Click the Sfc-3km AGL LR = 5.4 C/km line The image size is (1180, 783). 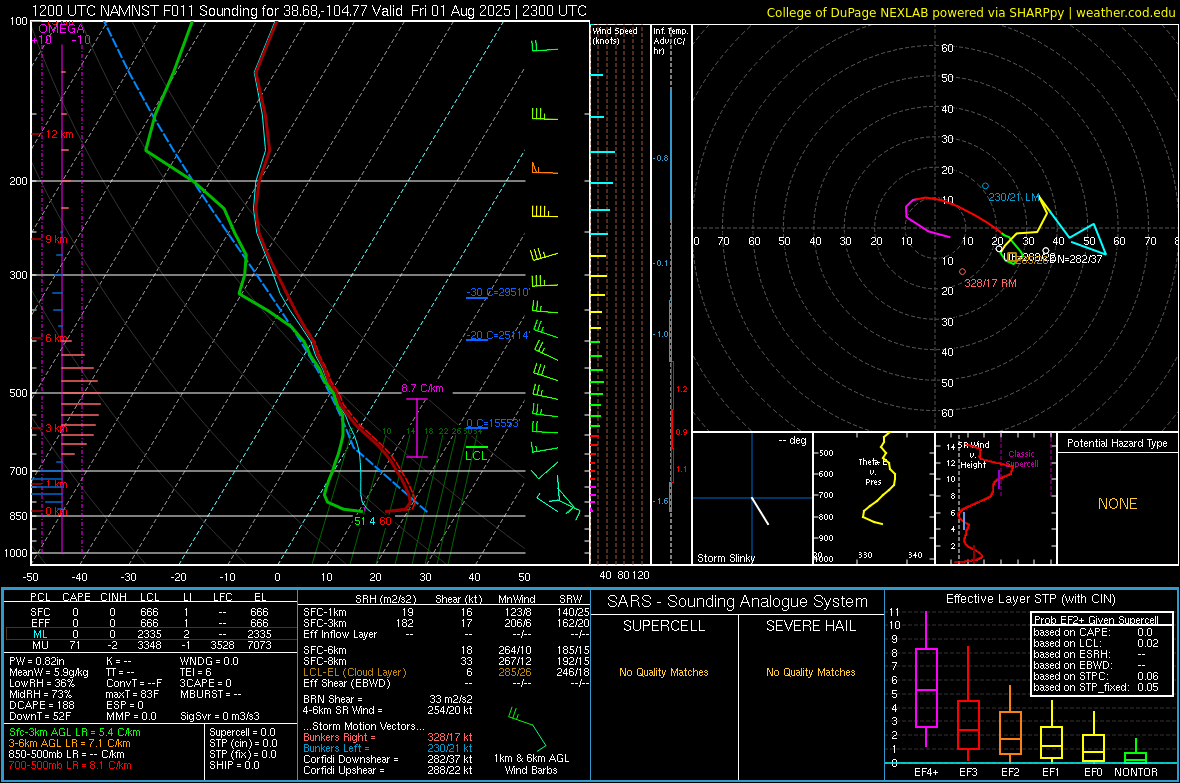click(x=75, y=732)
